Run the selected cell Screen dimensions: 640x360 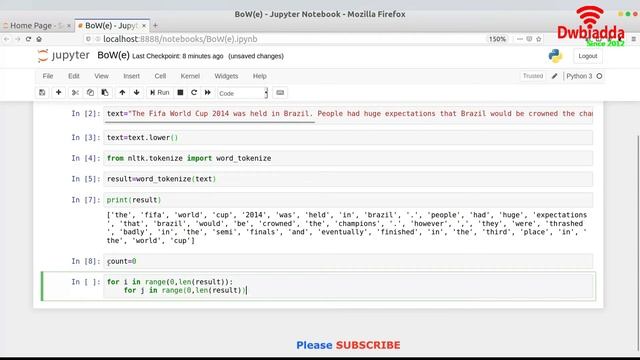[160, 93]
